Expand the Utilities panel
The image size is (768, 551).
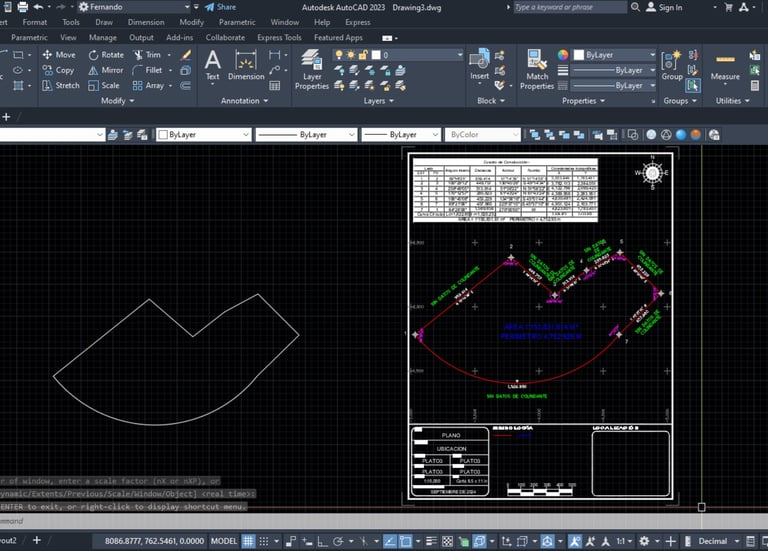(x=732, y=100)
